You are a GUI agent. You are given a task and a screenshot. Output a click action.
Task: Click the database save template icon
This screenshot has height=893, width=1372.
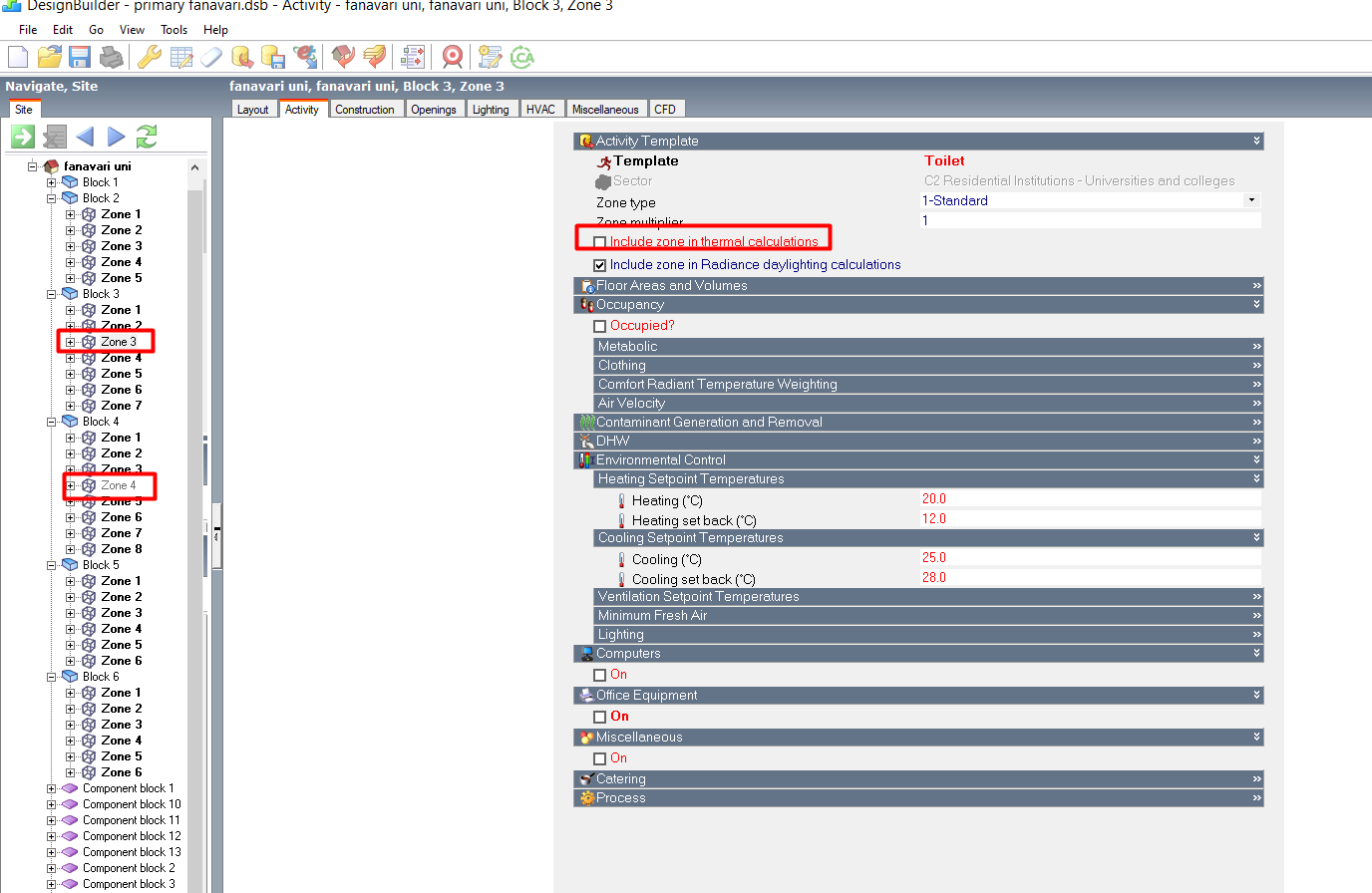[273, 57]
